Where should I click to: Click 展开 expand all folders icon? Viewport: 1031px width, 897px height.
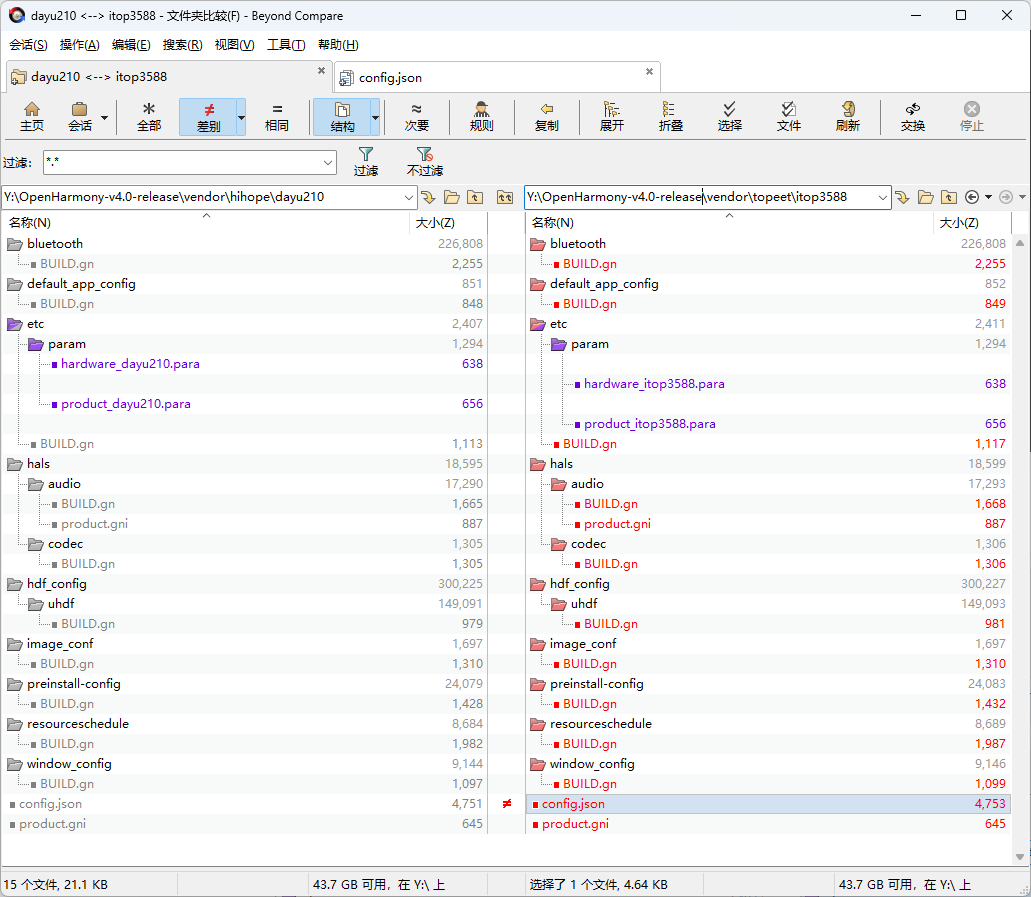pos(611,116)
